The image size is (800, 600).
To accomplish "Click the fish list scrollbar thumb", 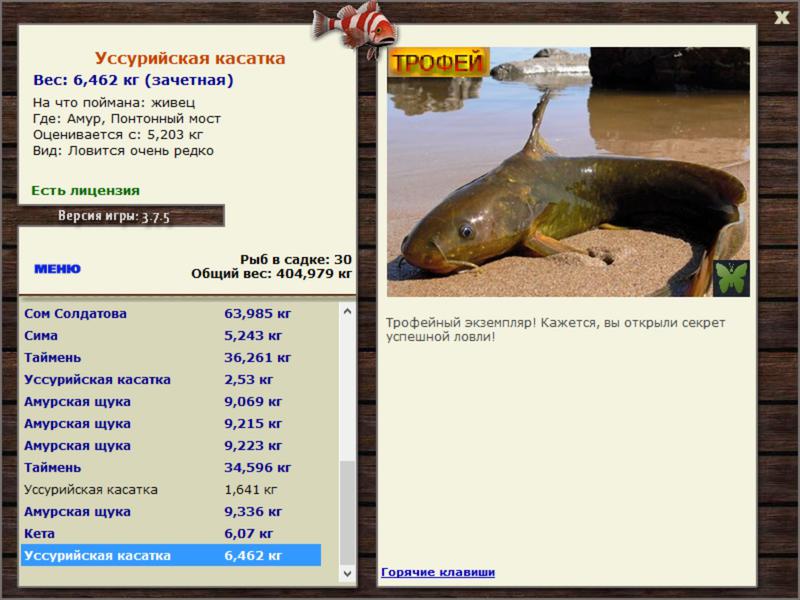I will [x=347, y=513].
